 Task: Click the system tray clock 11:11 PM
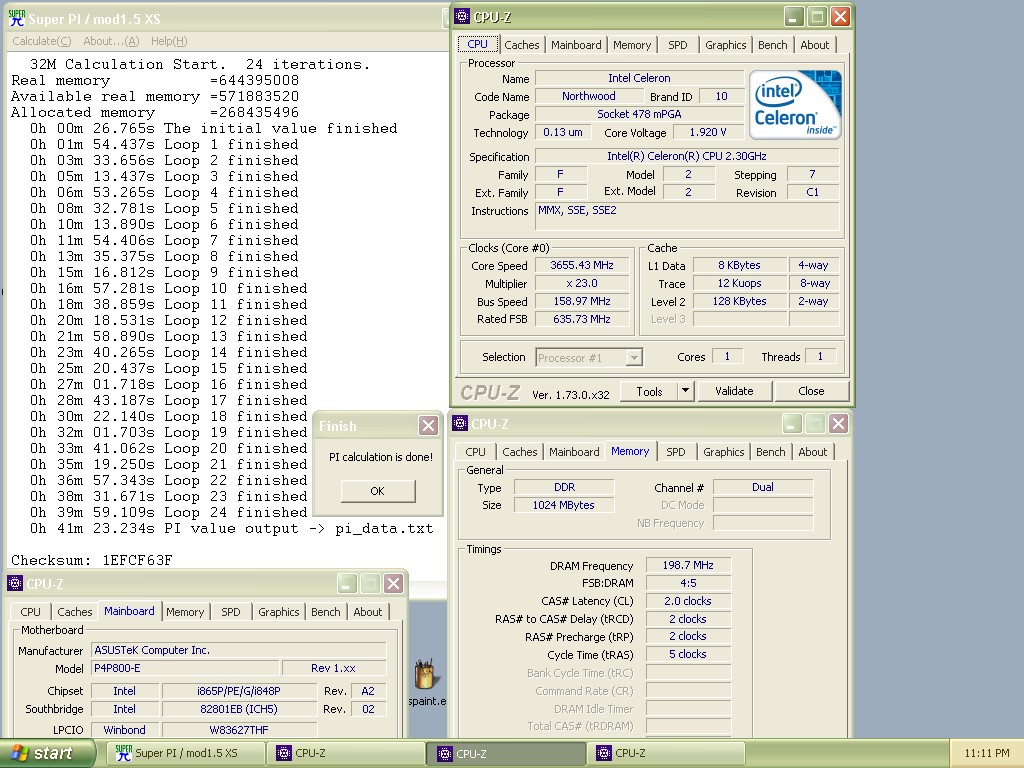[986, 753]
